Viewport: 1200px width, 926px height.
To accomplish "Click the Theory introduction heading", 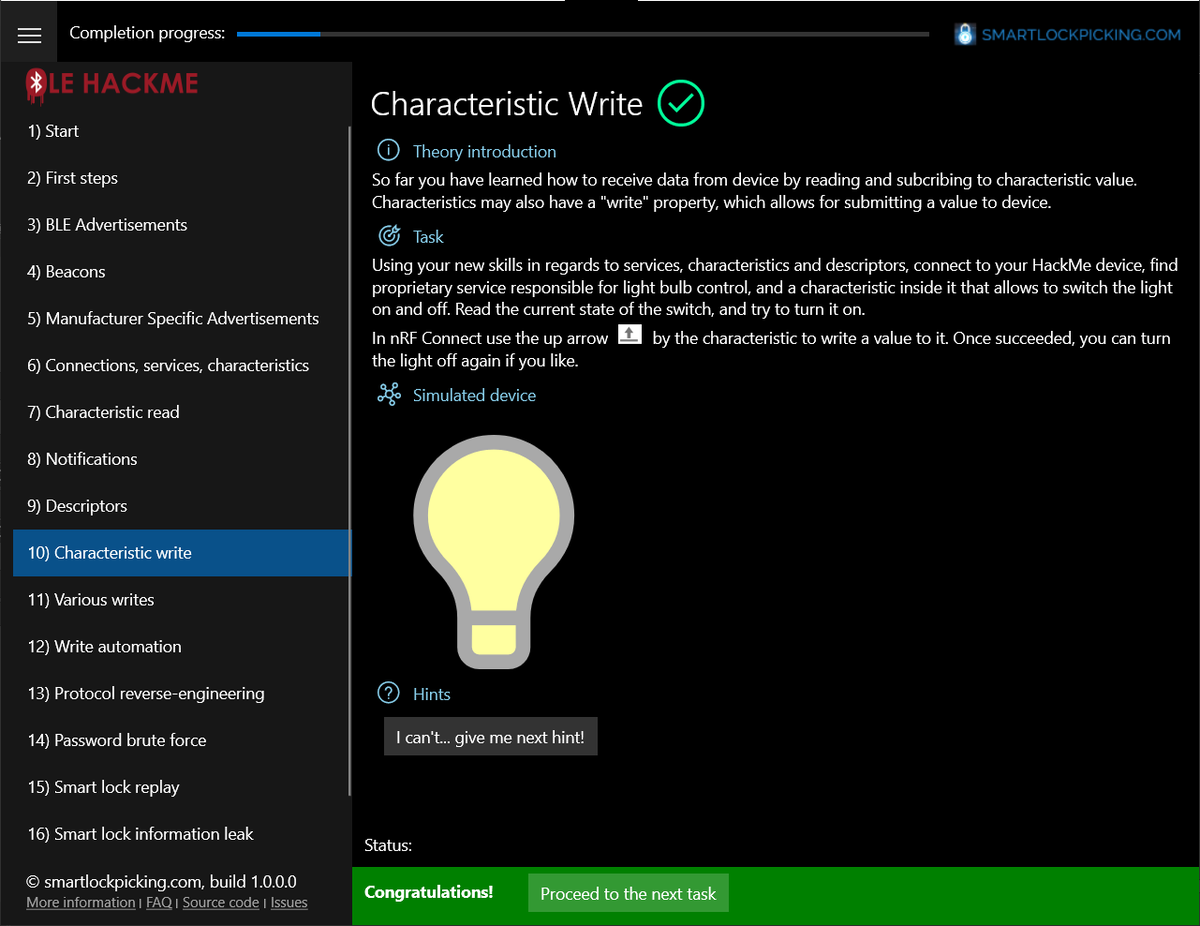I will (484, 151).
